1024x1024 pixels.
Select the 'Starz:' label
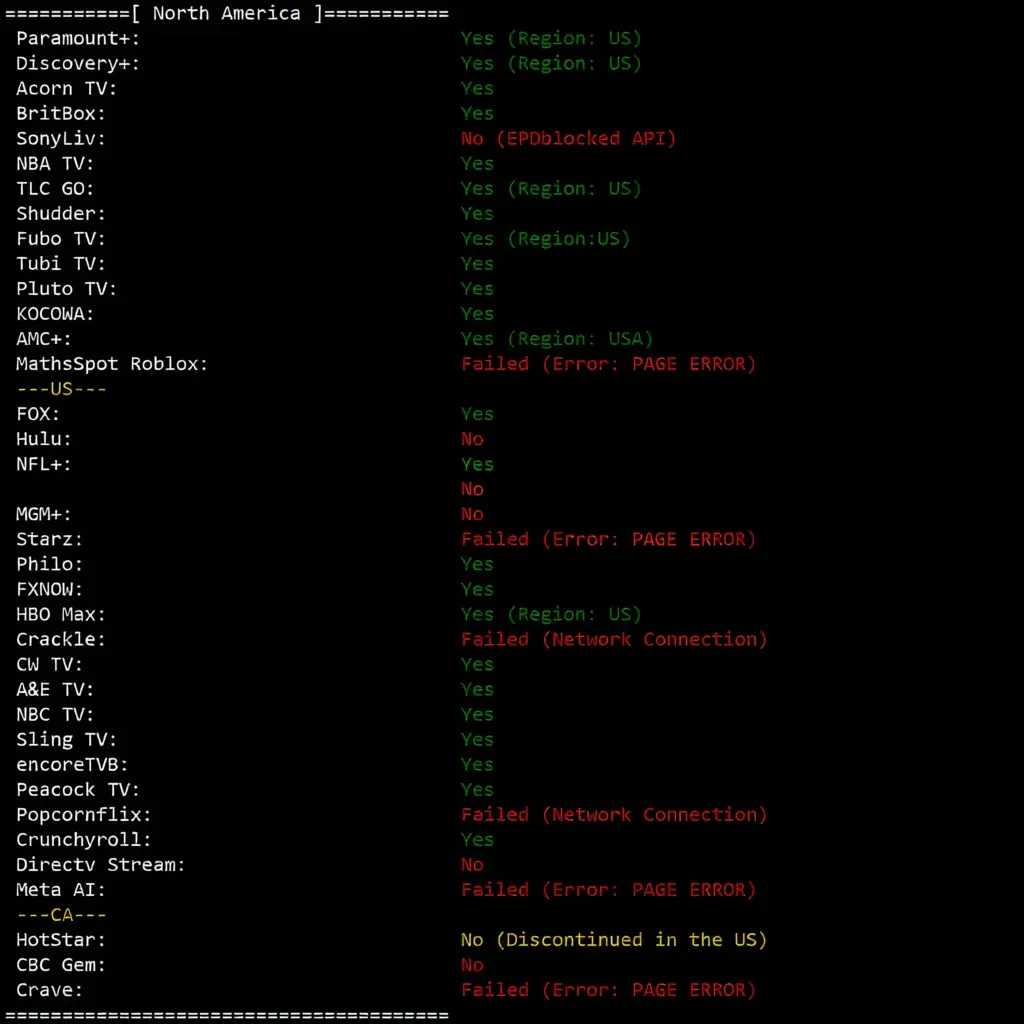pos(50,539)
